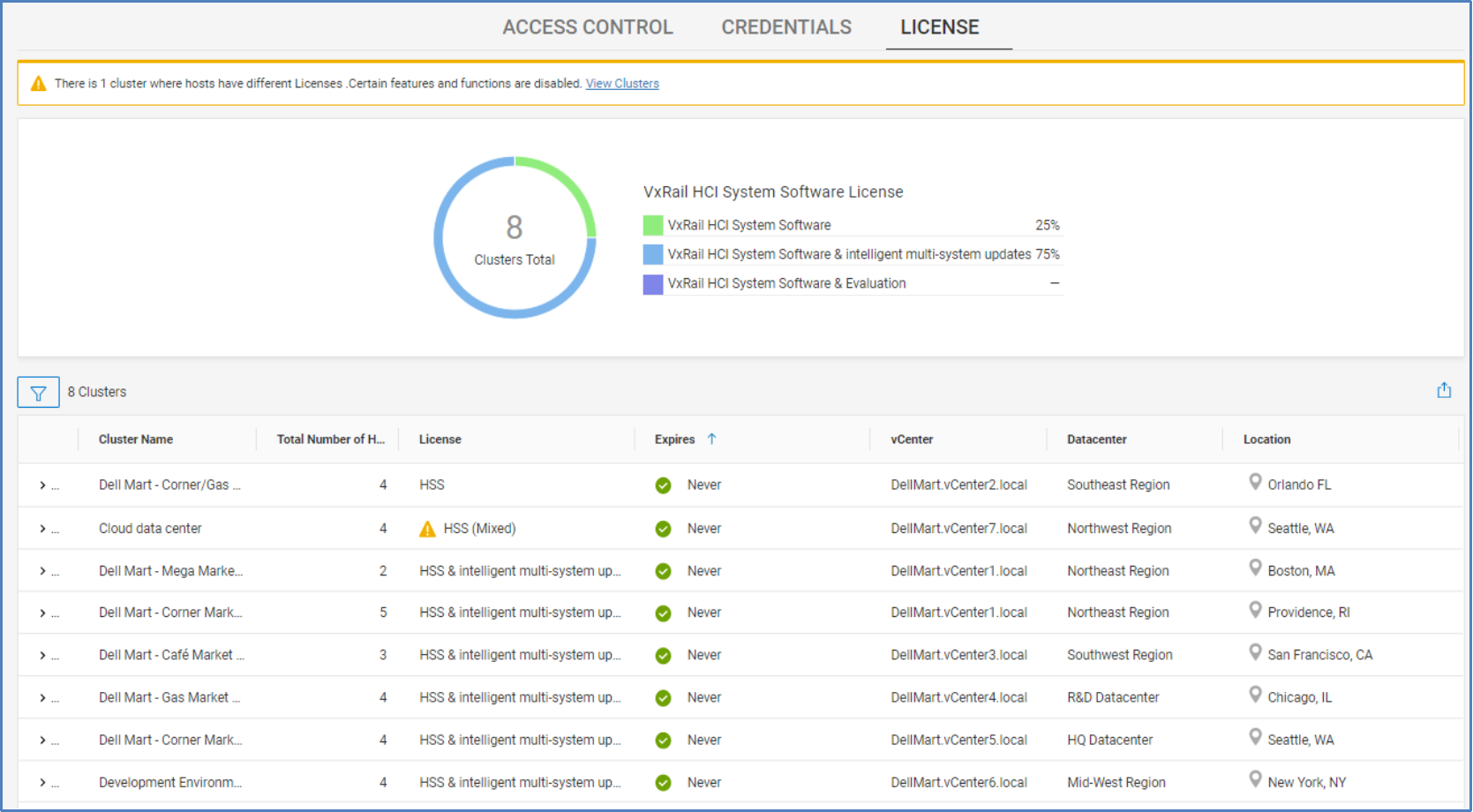Click the R&D Datacenter cell
Screen dimensions: 1473x812
(x=1113, y=698)
